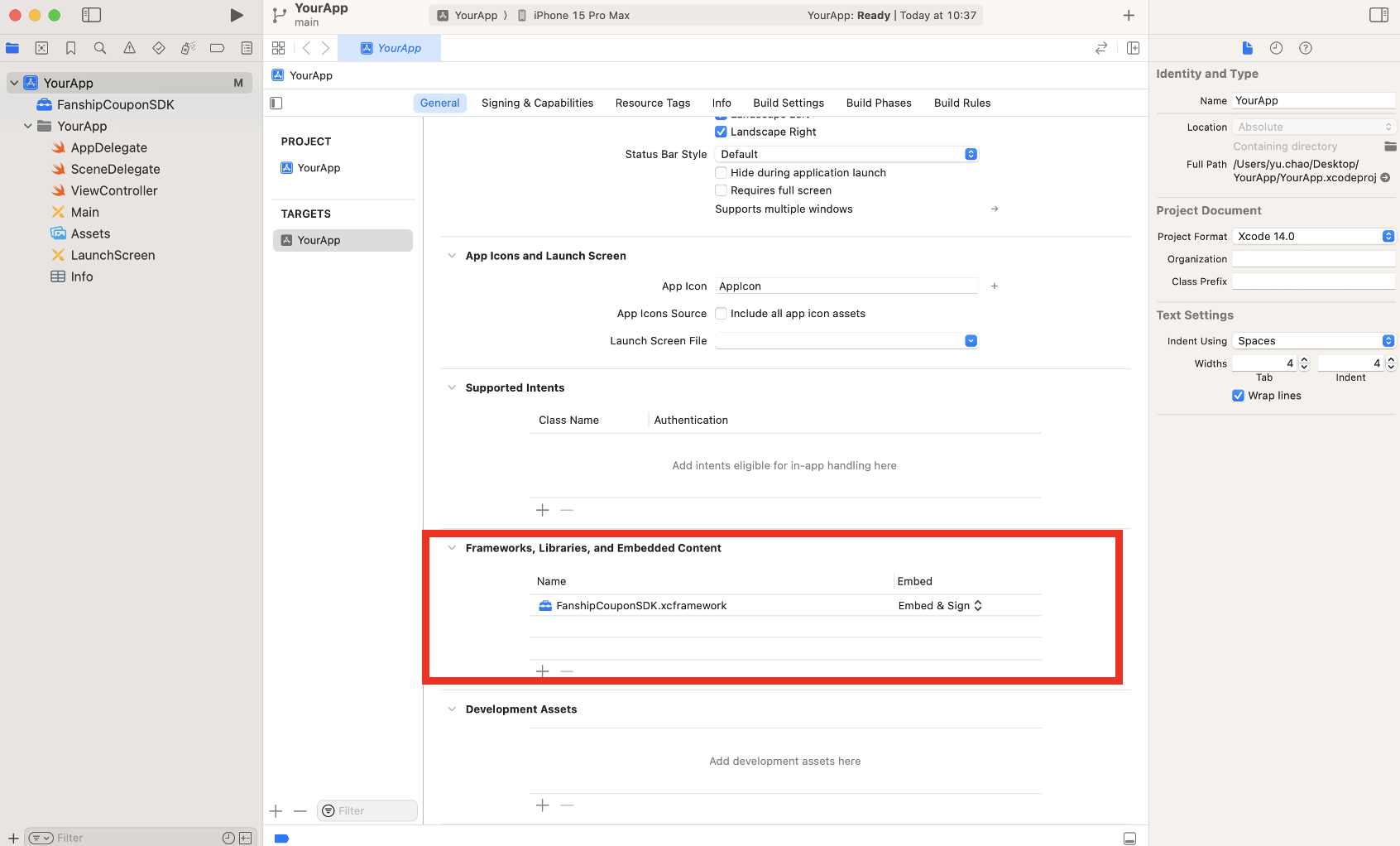The height and width of the screenshot is (846, 1400).
Task: Open the Quick Help inspector icon
Action: 1305,48
